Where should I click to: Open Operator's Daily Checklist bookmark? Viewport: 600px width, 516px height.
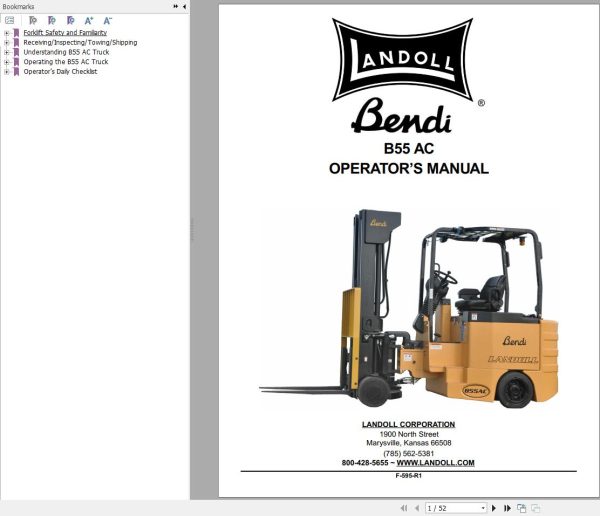point(60,72)
